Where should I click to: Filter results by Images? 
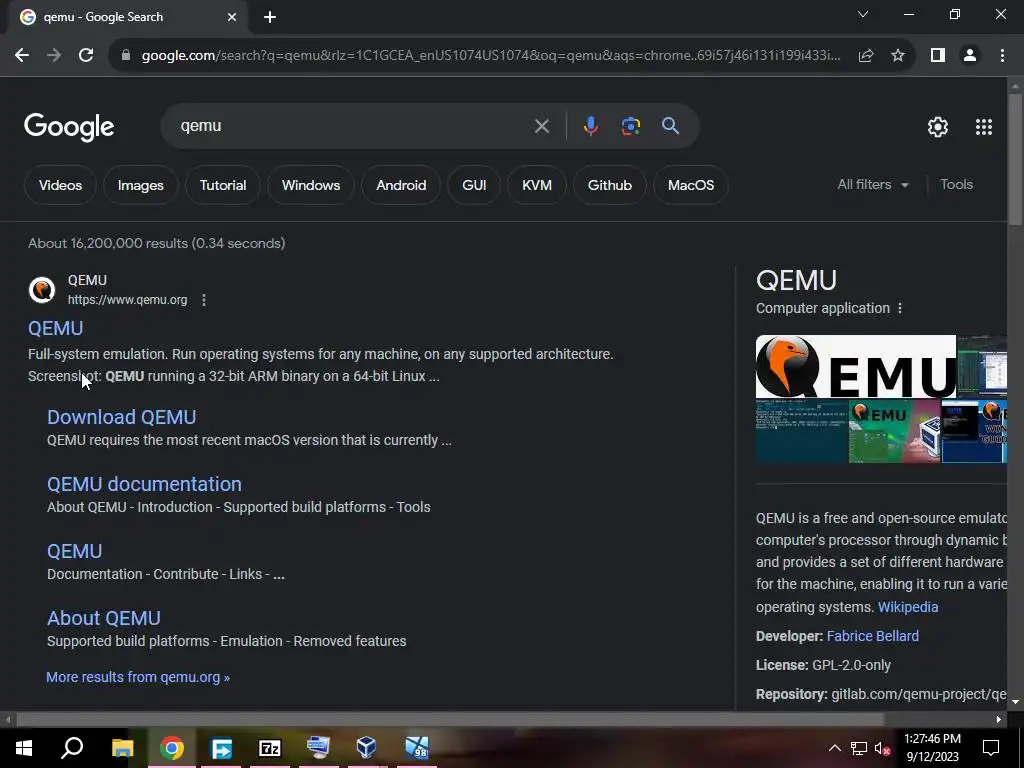pyautogui.click(x=140, y=185)
